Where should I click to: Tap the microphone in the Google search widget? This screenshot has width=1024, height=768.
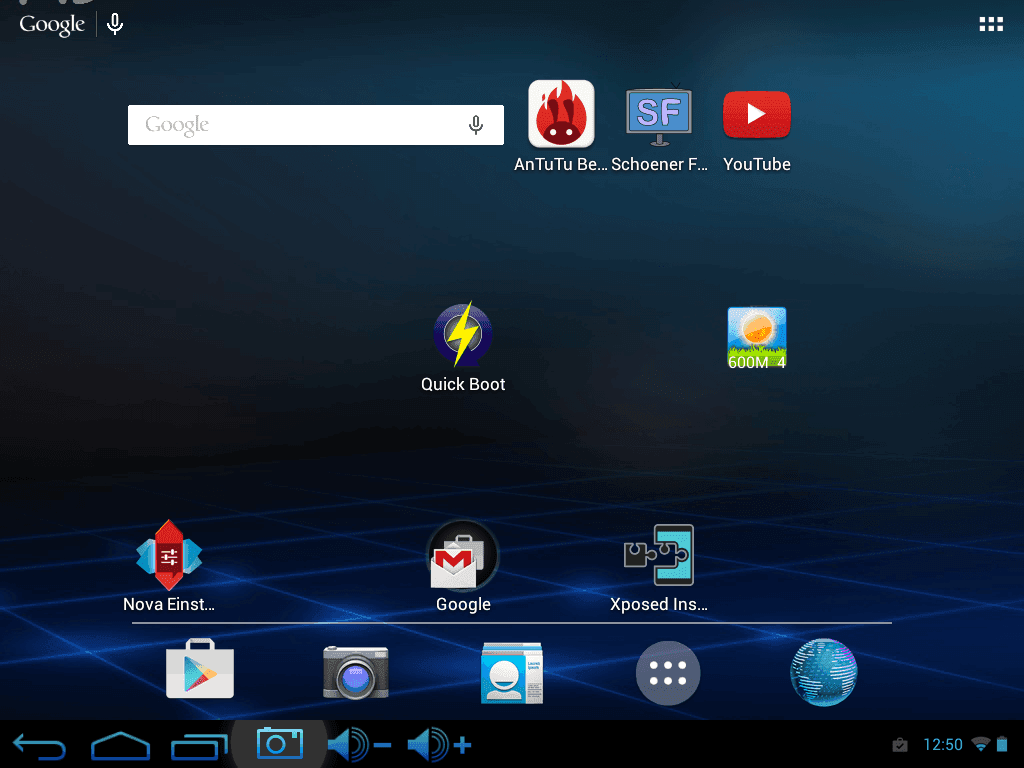(476, 125)
